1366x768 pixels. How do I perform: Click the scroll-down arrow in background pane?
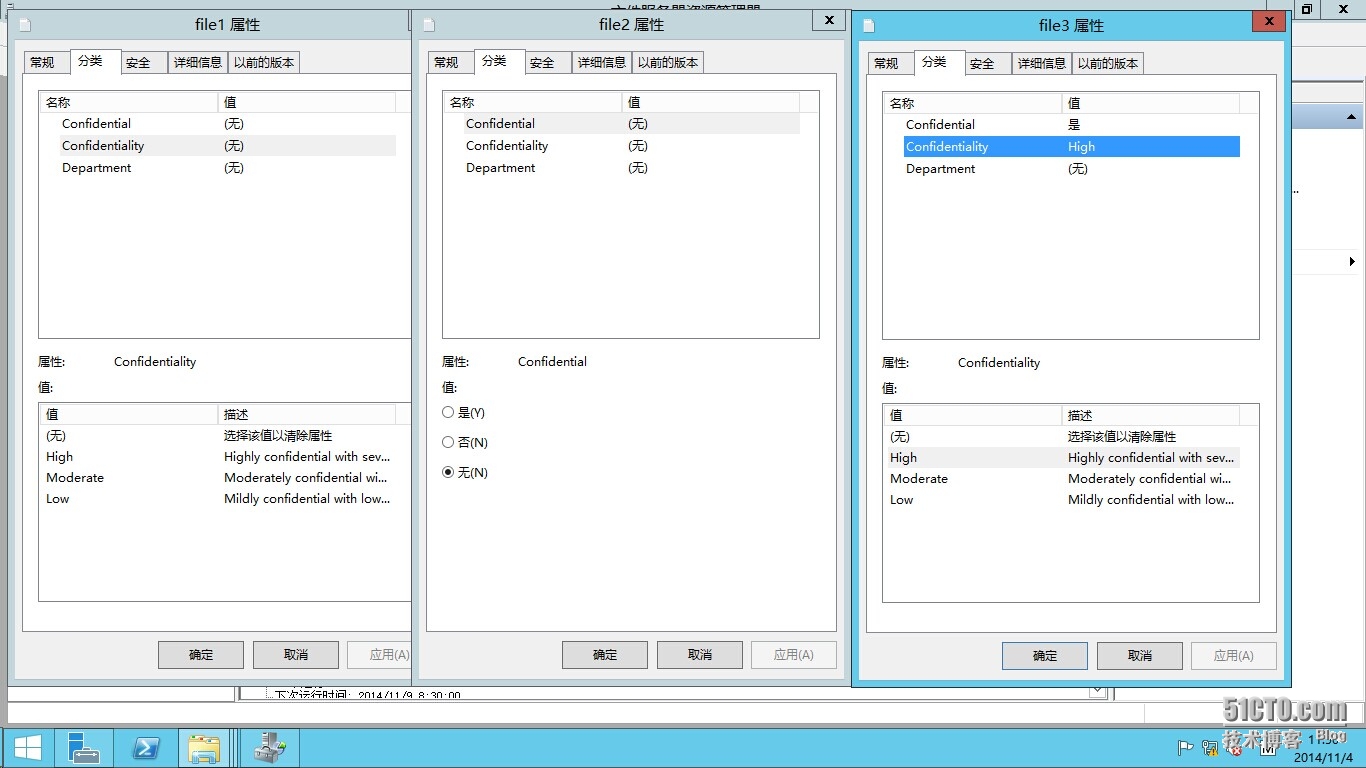tap(1098, 691)
